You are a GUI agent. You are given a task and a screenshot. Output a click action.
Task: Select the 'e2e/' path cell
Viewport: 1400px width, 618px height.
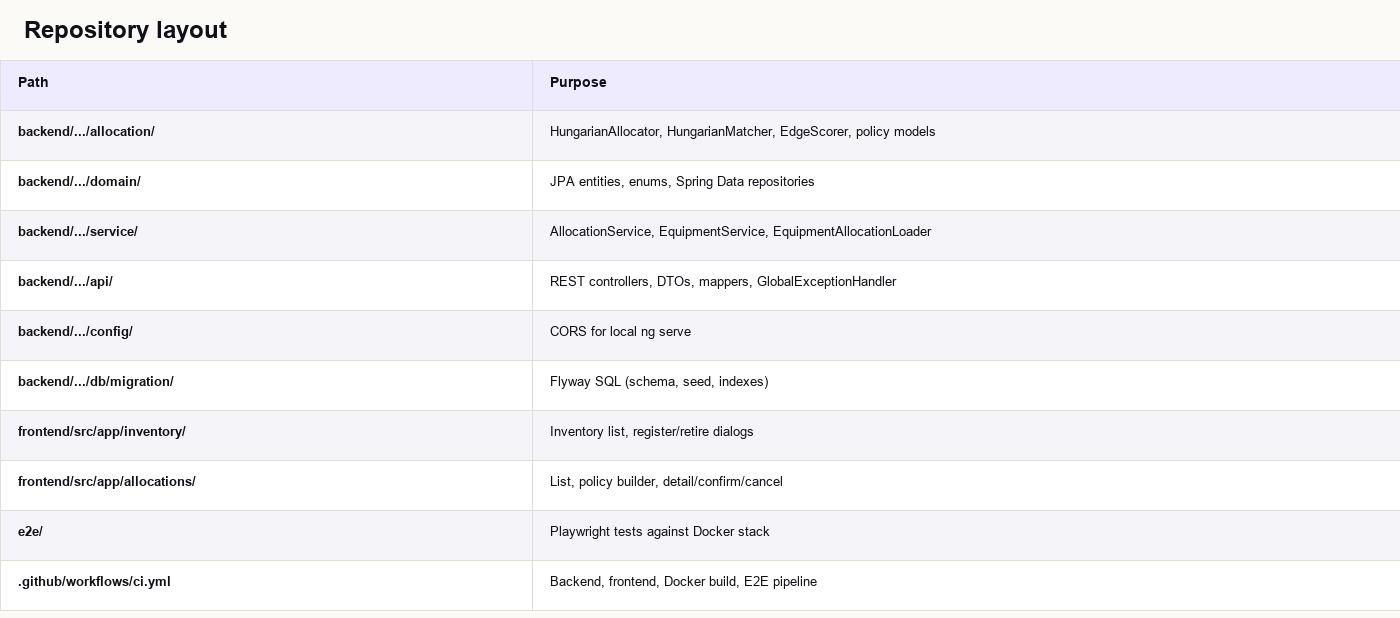[x=266, y=535]
